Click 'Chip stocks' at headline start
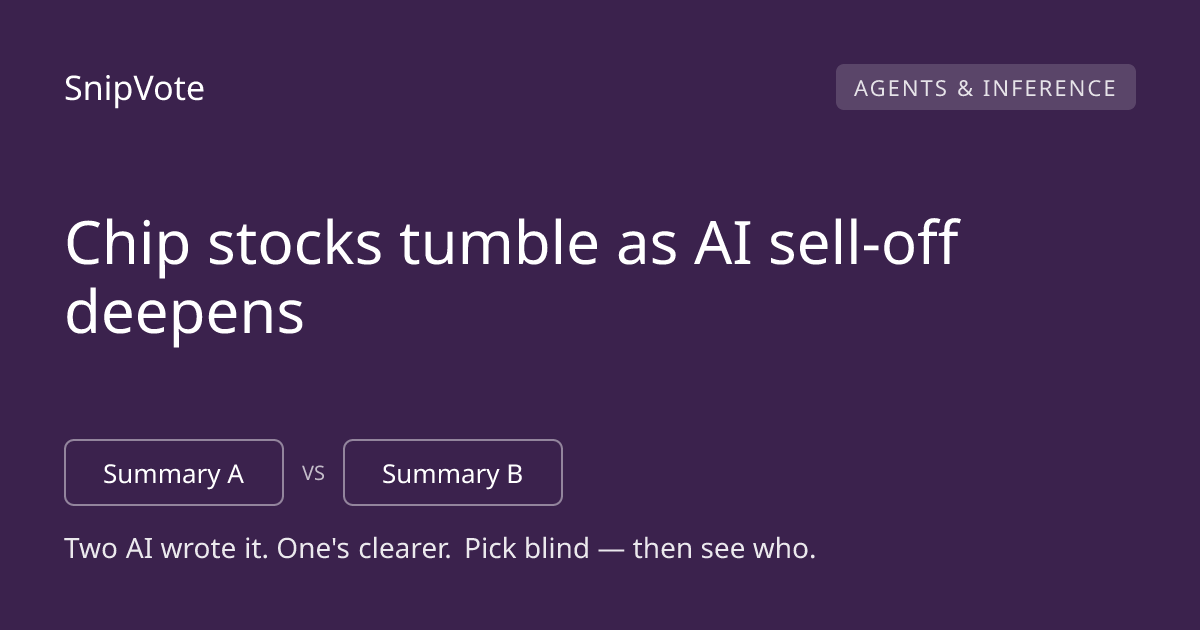 pos(224,245)
